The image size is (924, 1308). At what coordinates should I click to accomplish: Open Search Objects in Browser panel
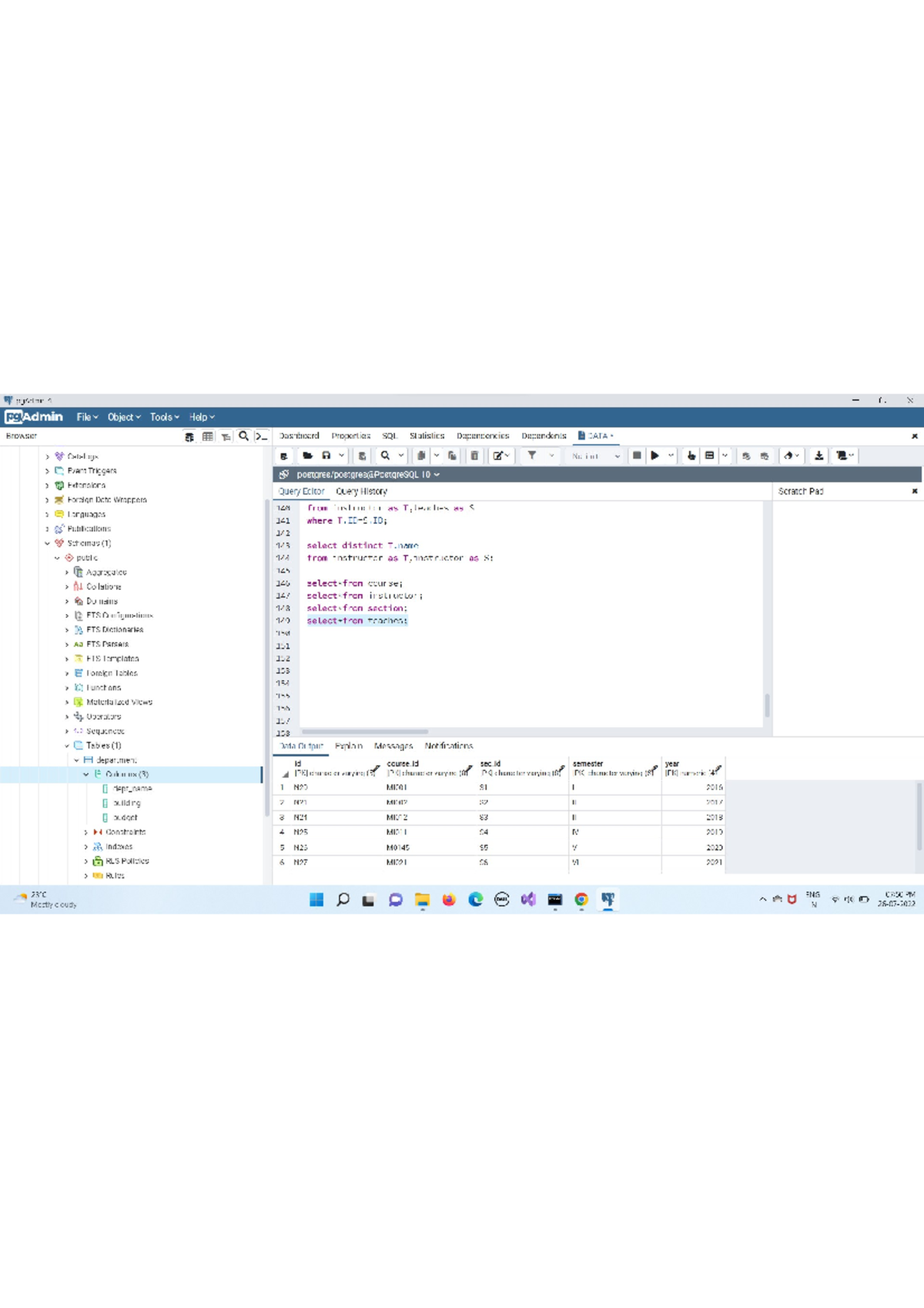point(243,436)
